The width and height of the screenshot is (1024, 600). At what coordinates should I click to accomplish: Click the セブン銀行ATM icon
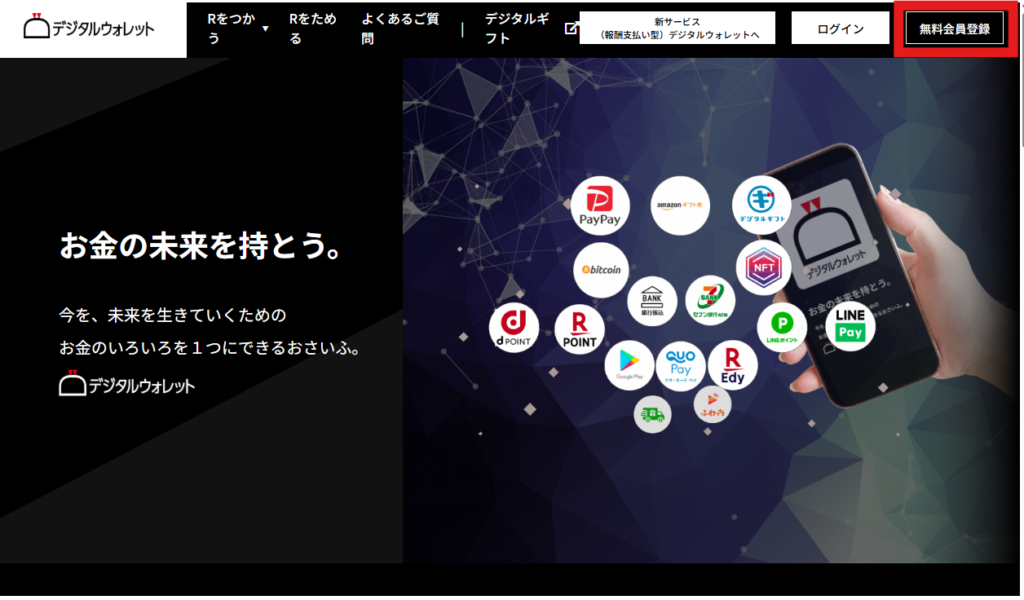710,300
